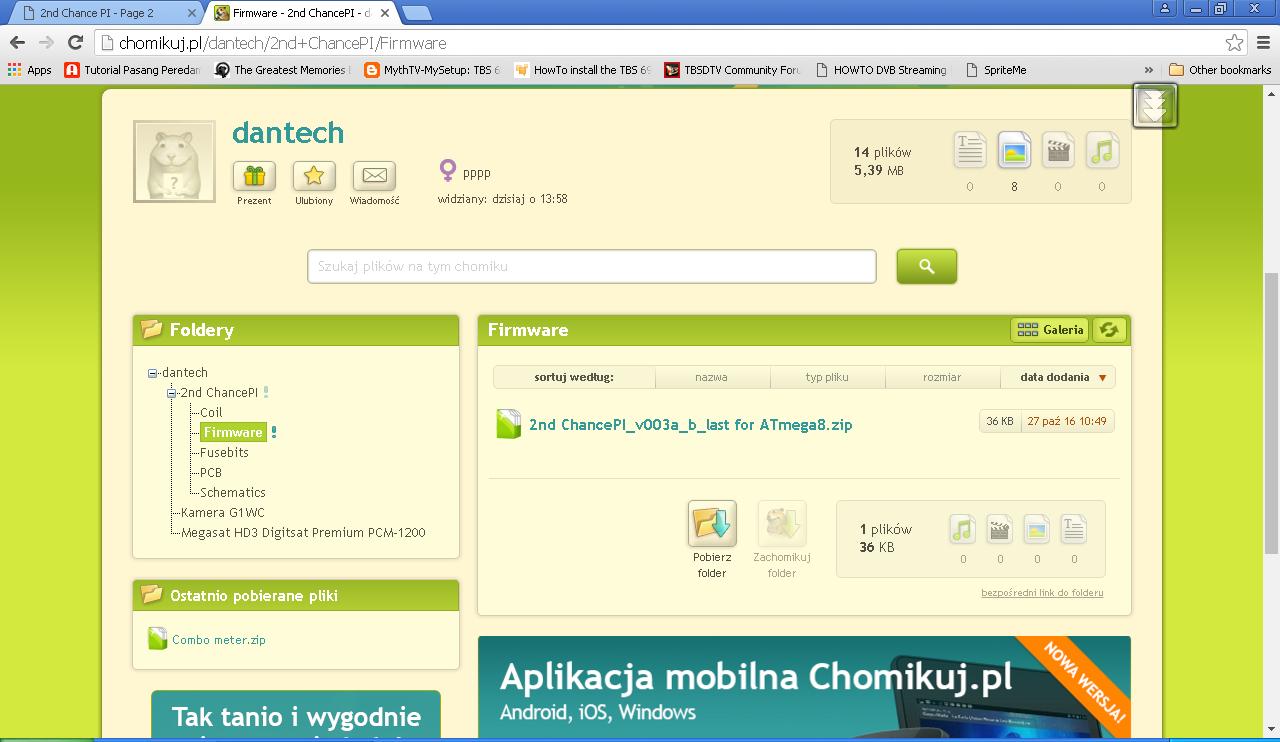Viewport: 1280px width, 742px height.
Task: Toggle sort direction arrow next to data dodania
Action: coord(1103,378)
